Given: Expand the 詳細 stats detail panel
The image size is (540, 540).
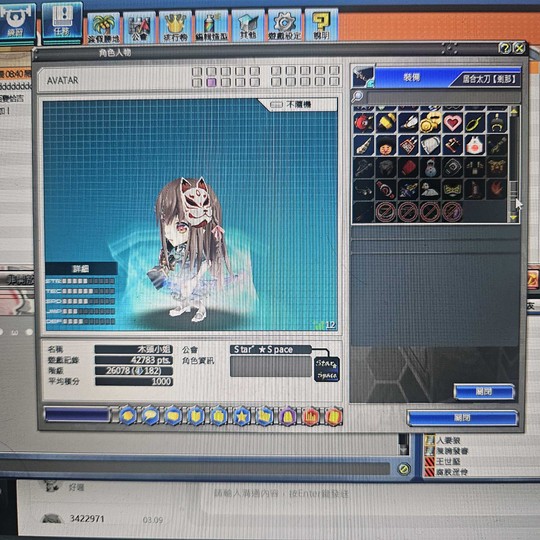Looking at the screenshot, I should 81,269.
